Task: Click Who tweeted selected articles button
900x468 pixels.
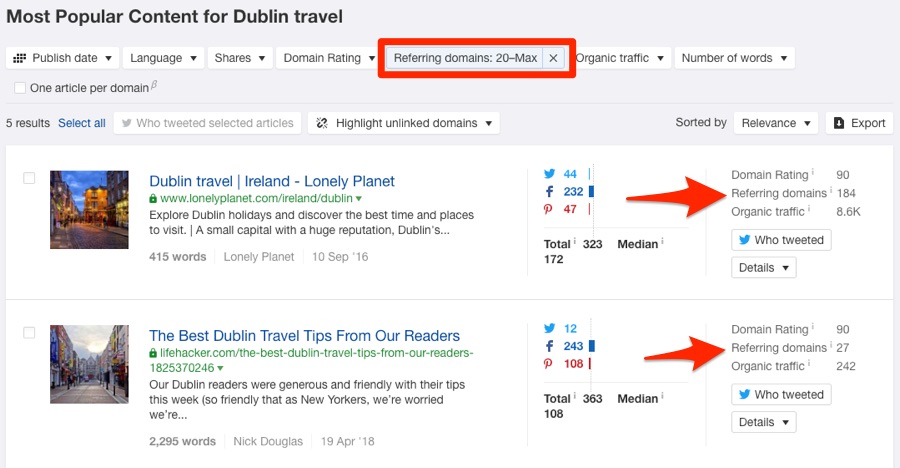Action: click(x=207, y=123)
